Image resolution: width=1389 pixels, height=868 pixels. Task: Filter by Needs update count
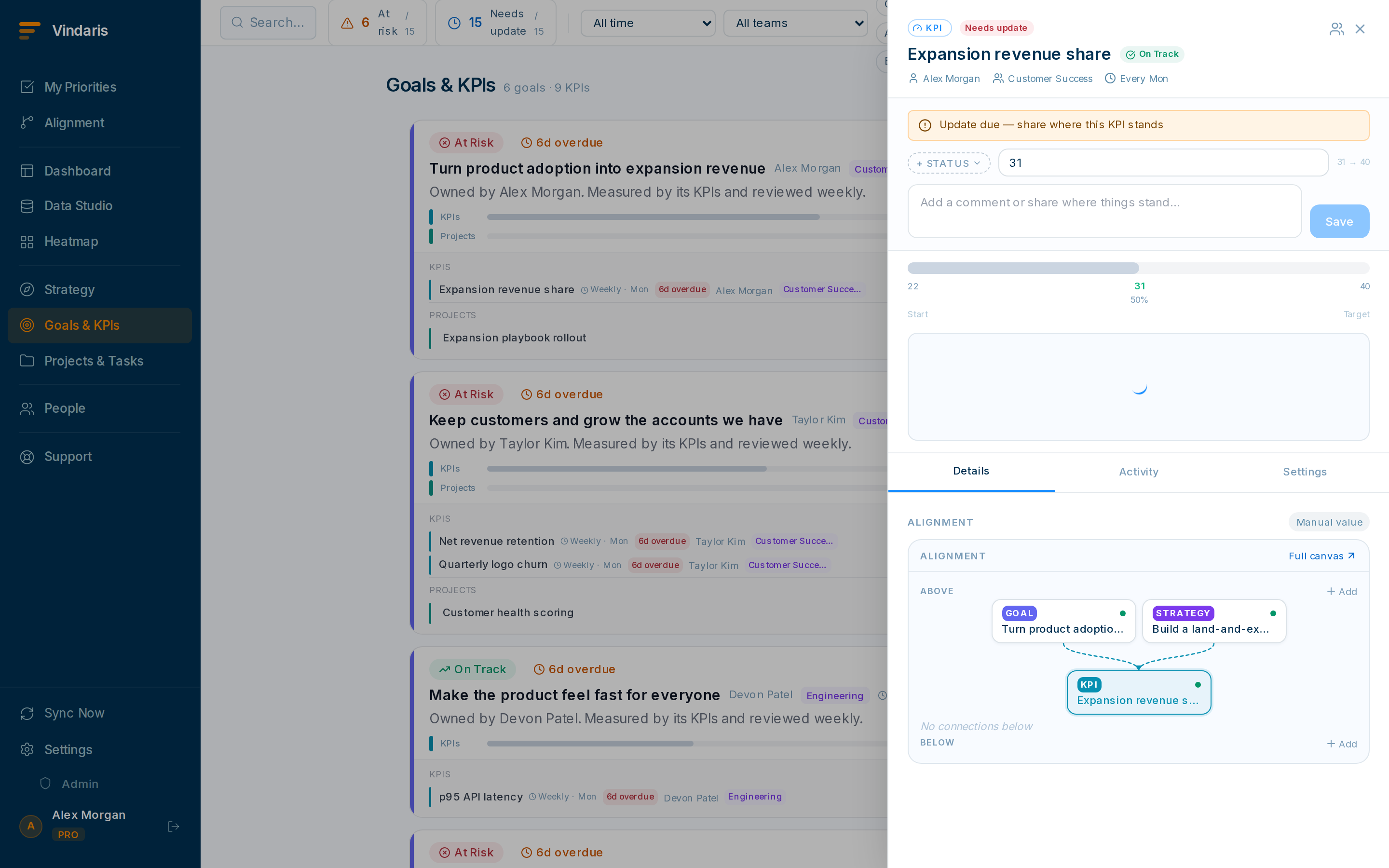coord(496,23)
